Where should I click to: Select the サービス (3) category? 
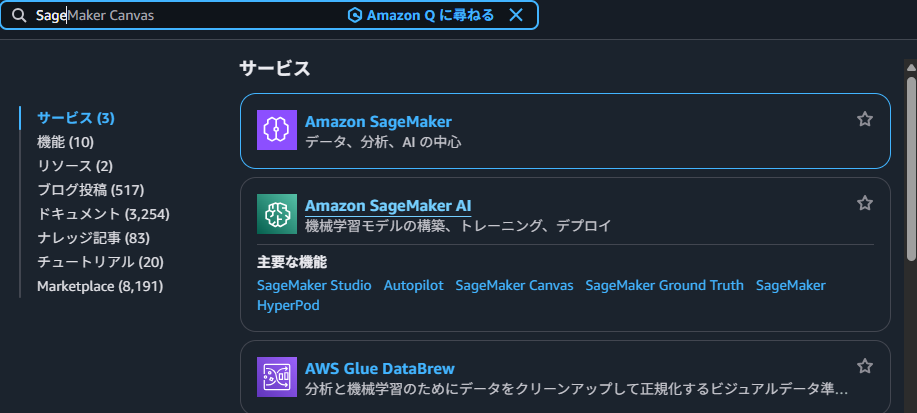click(x=76, y=118)
